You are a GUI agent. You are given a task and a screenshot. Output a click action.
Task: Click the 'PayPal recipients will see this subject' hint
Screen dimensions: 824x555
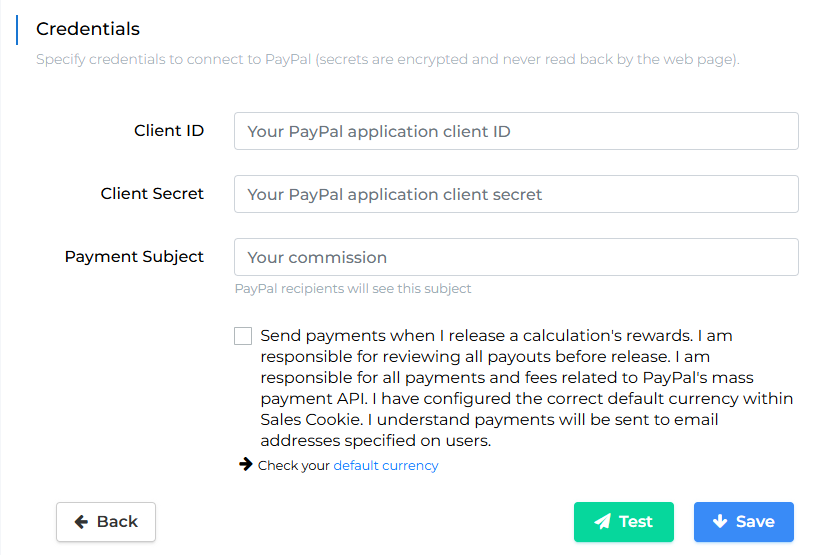coord(353,289)
